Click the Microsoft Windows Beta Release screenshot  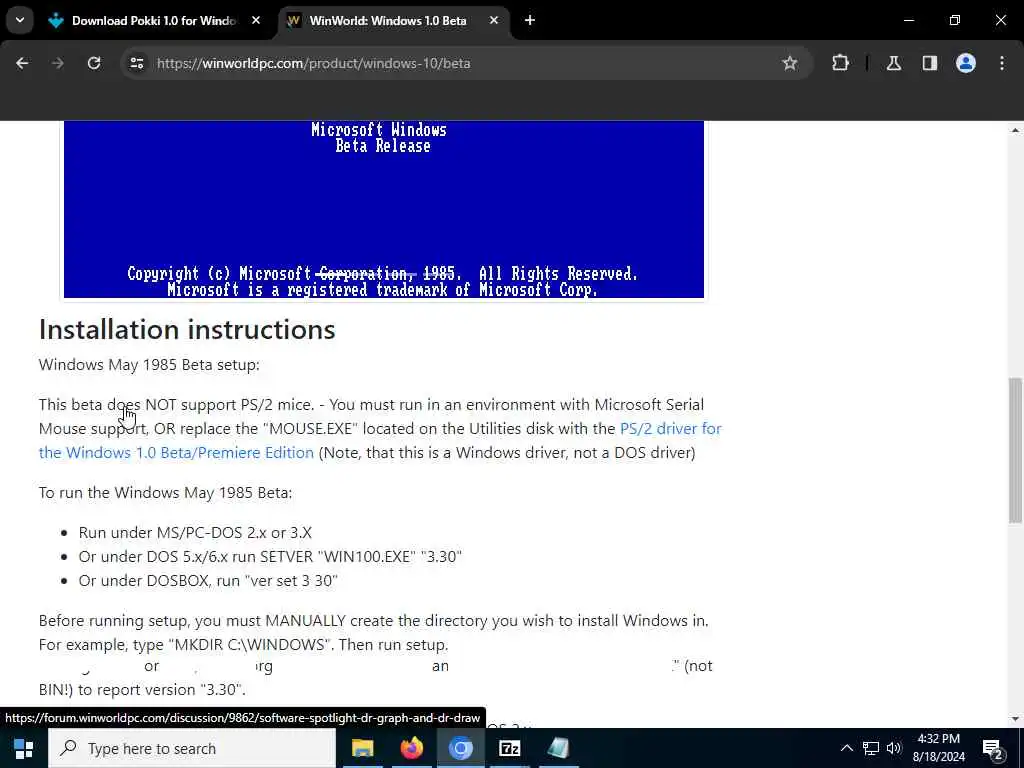(383, 209)
